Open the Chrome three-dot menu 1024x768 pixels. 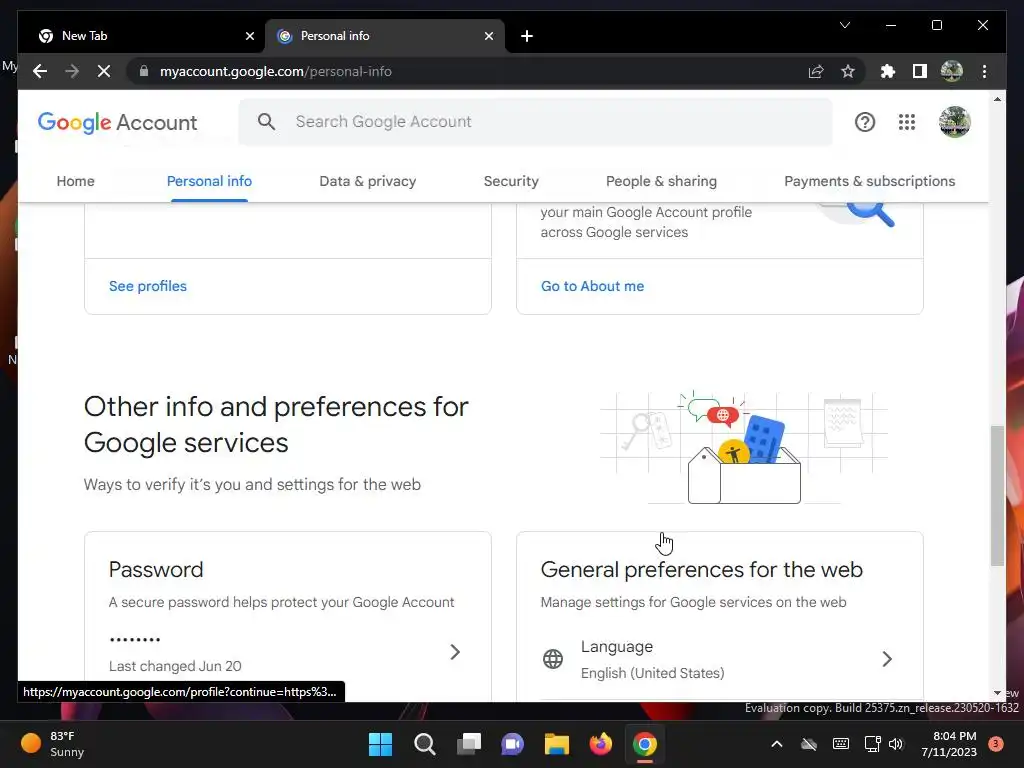[984, 71]
